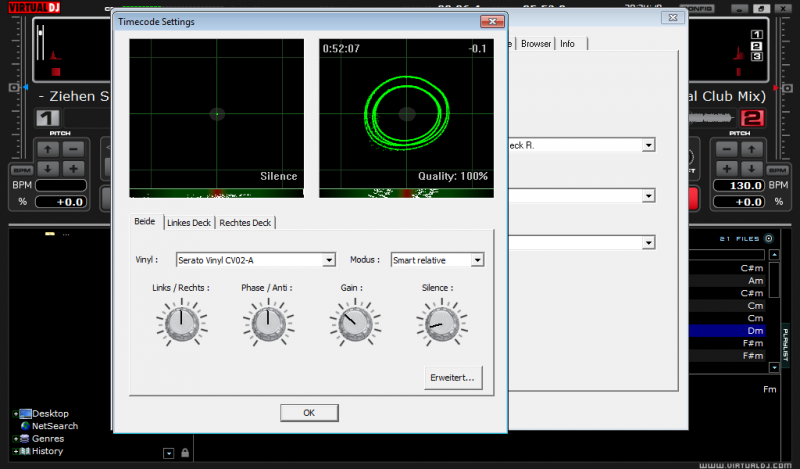Click right deck pitch minus button
800x469 pixels.
(x=727, y=150)
